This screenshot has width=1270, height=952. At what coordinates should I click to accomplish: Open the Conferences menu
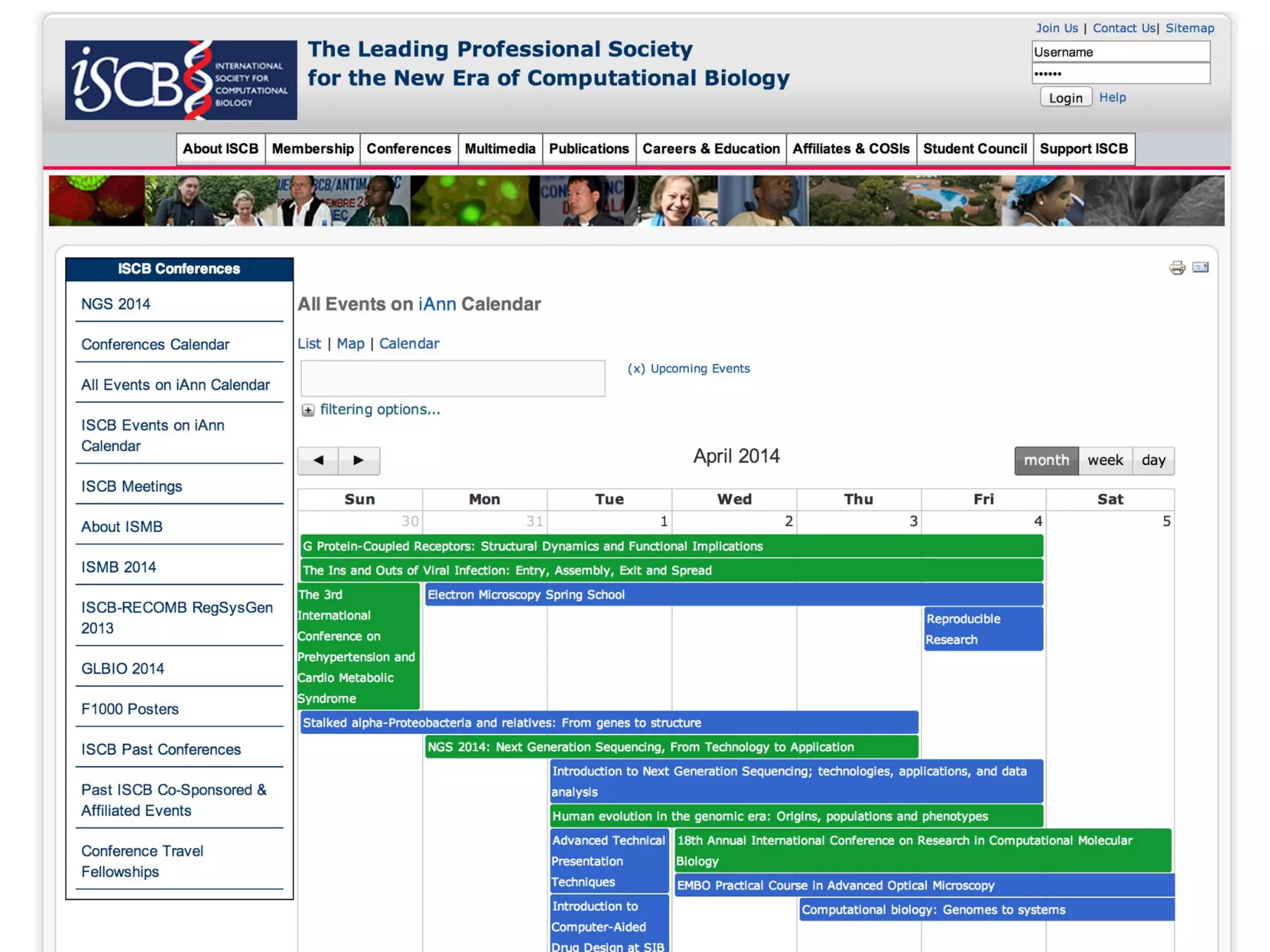point(409,149)
